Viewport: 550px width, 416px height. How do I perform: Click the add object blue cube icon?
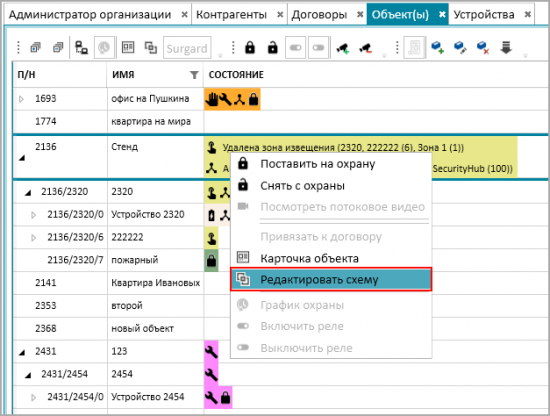click(437, 47)
